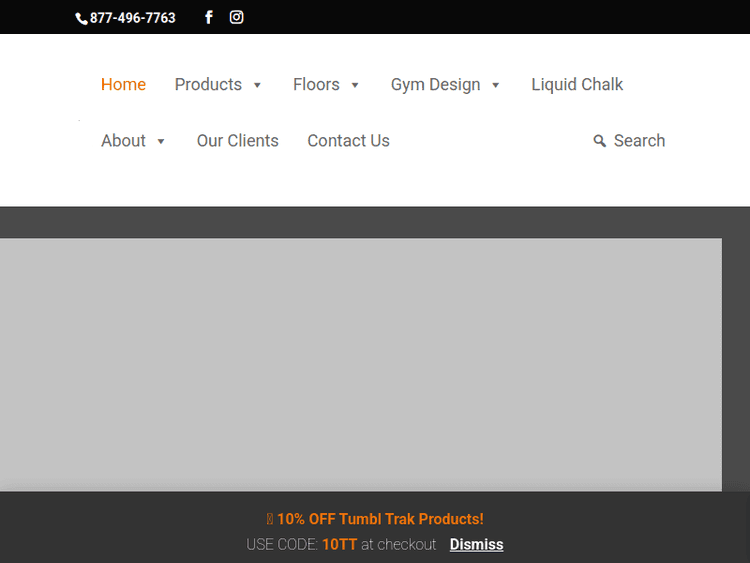Open the Contact Us page
The image size is (750, 563).
[348, 141]
